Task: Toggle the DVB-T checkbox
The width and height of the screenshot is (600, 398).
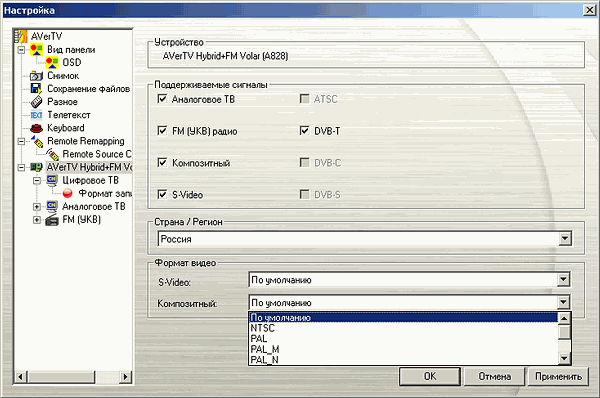Action: tap(305, 131)
